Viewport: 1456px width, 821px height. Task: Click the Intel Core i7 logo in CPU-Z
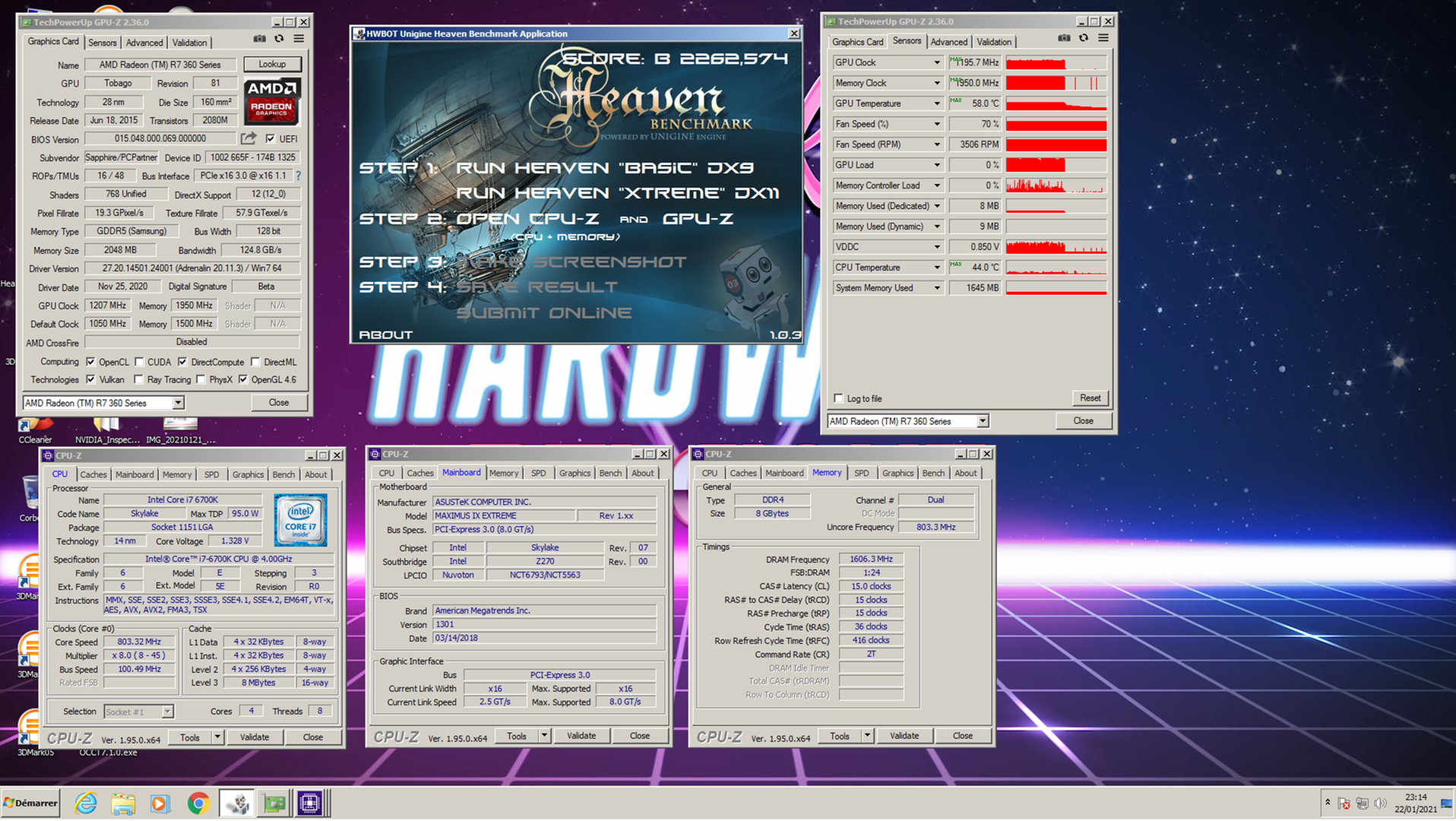pyautogui.click(x=301, y=520)
